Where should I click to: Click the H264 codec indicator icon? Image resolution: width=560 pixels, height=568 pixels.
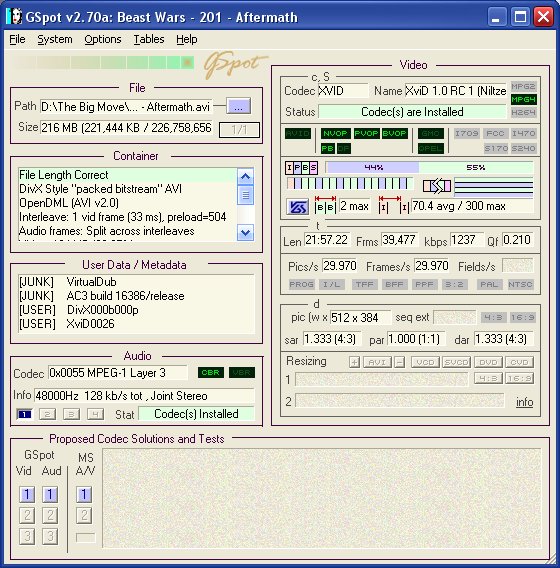(523, 112)
